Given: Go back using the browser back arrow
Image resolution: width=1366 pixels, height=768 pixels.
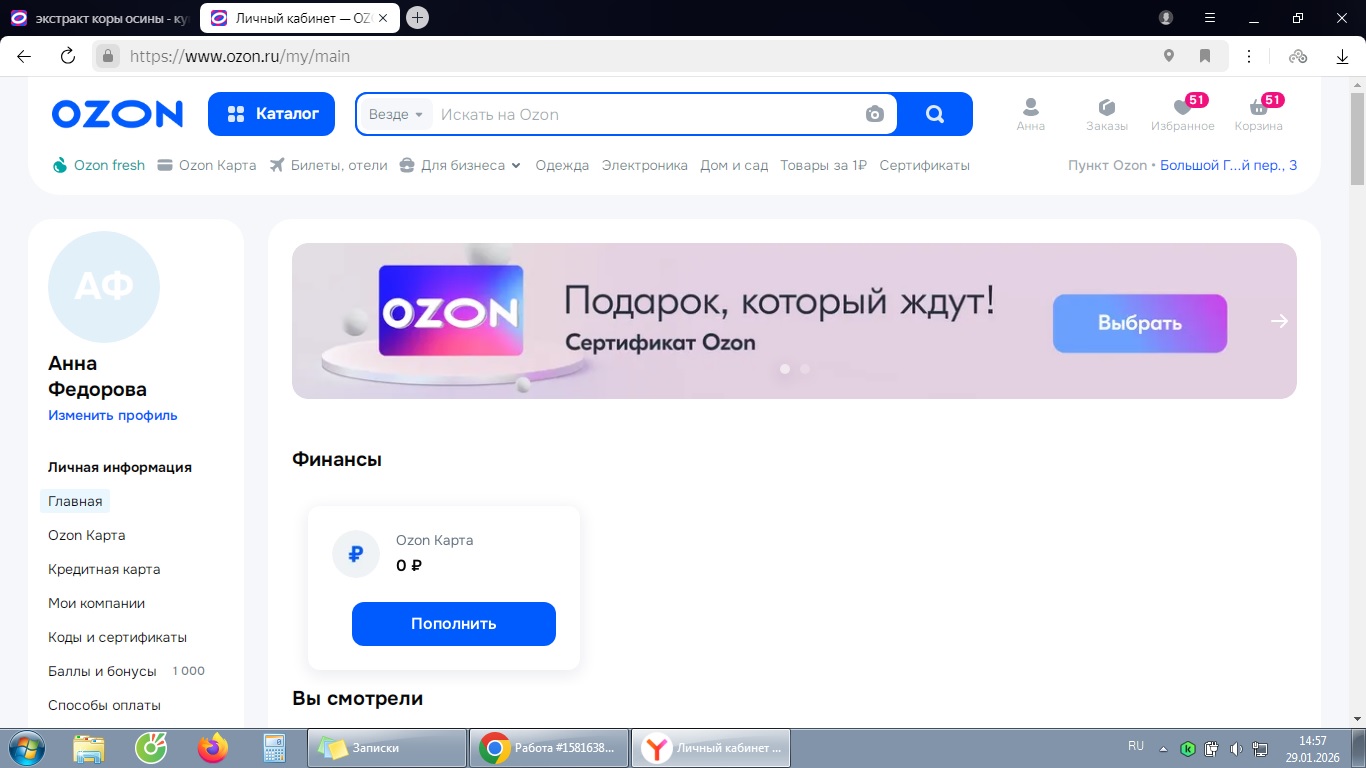Looking at the screenshot, I should 24,56.
